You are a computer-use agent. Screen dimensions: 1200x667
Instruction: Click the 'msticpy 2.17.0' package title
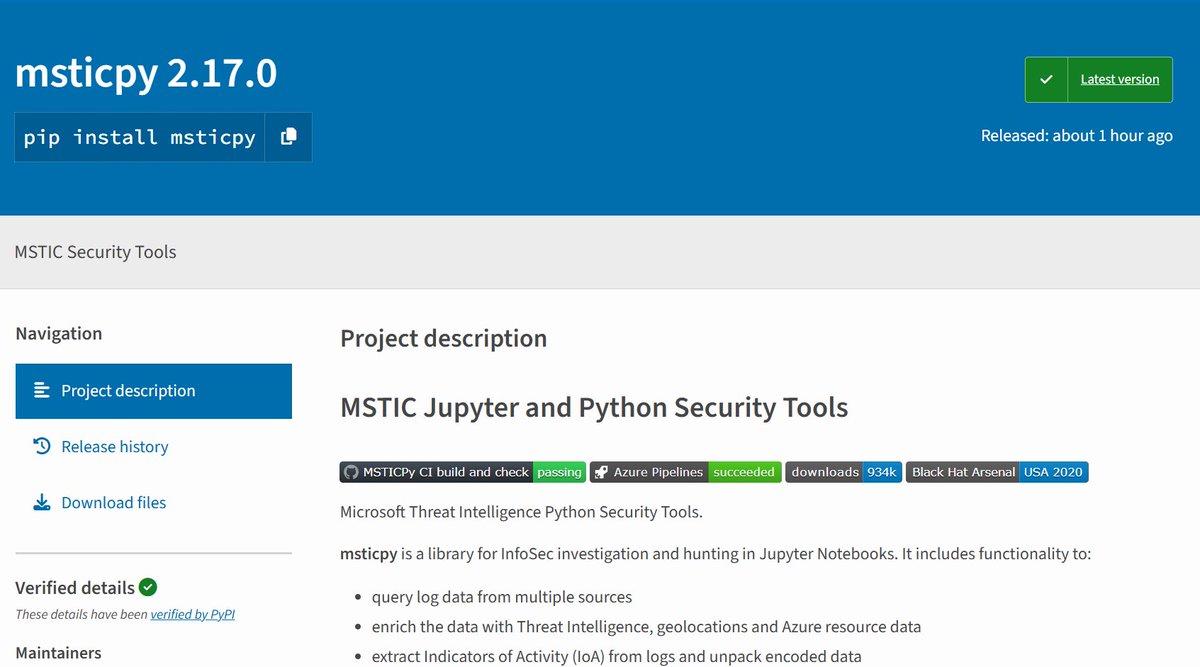(146, 74)
